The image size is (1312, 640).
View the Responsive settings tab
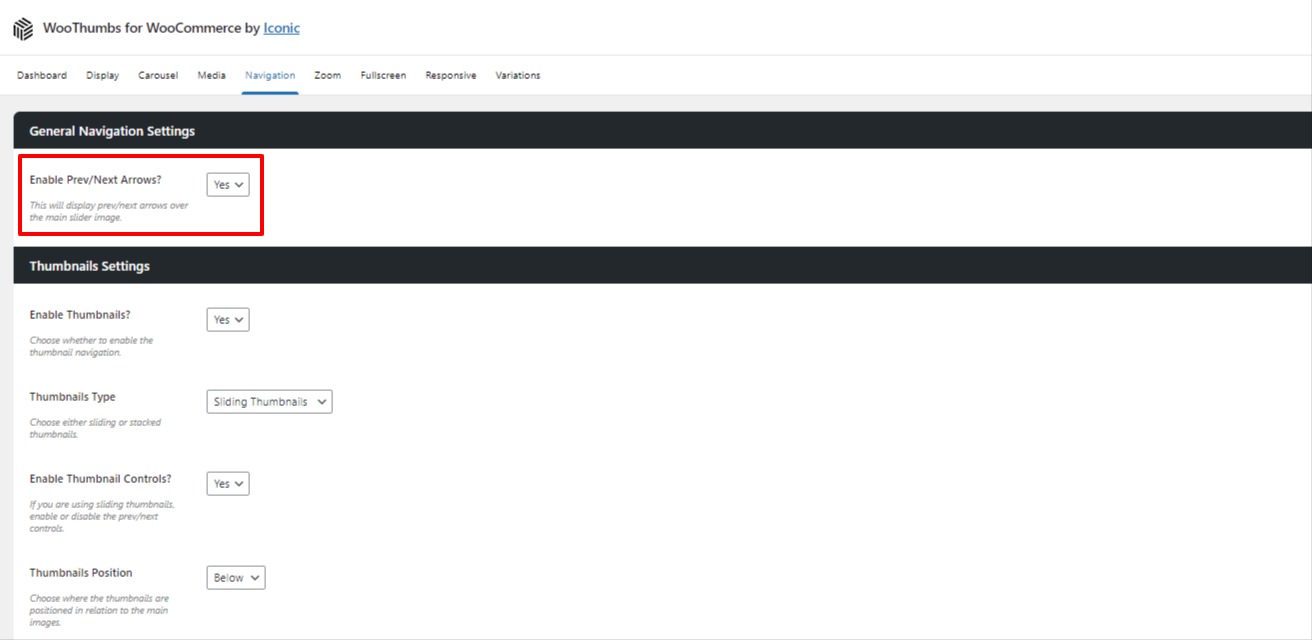pos(450,75)
